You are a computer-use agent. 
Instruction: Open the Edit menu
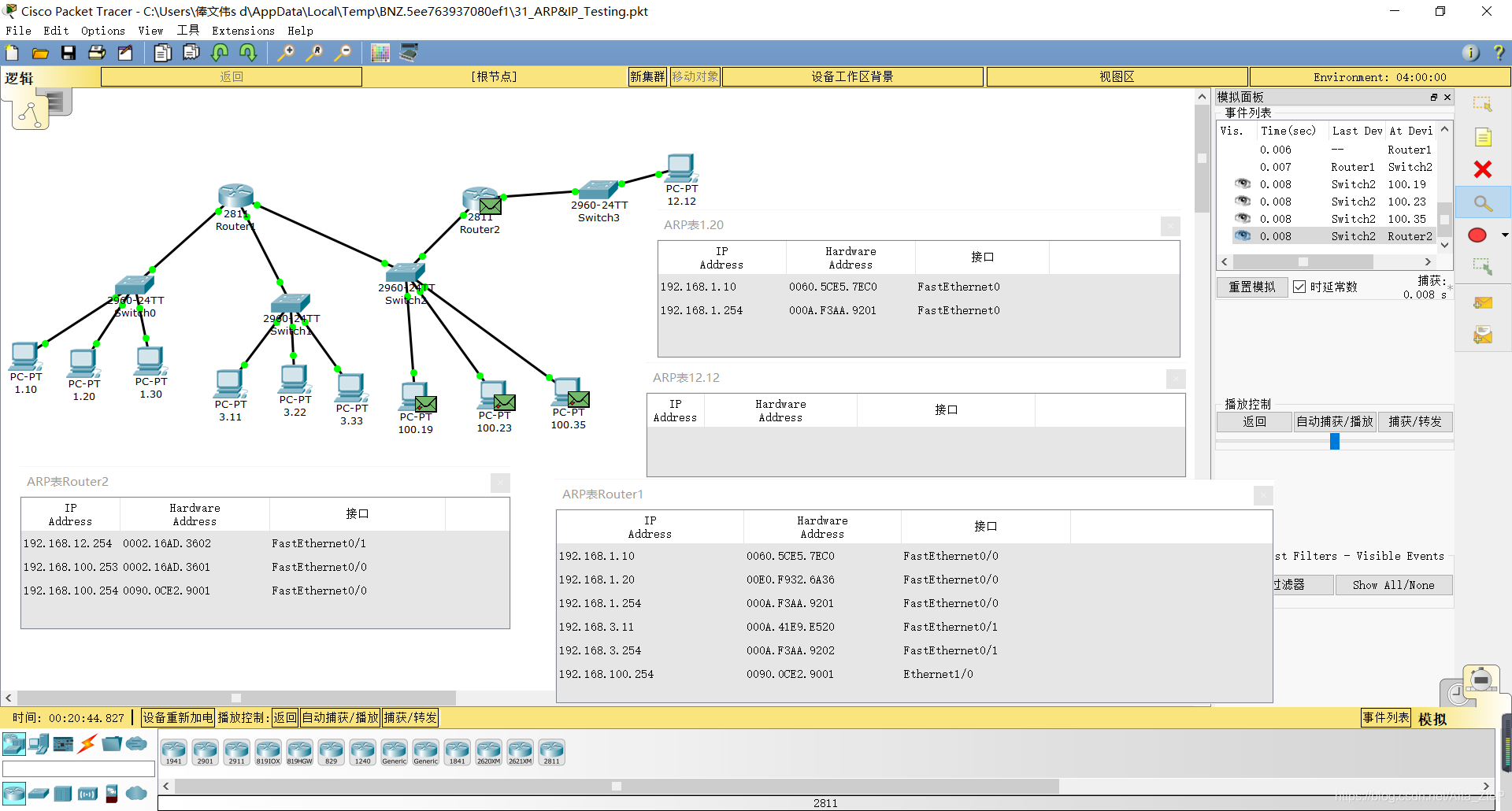pos(56,31)
